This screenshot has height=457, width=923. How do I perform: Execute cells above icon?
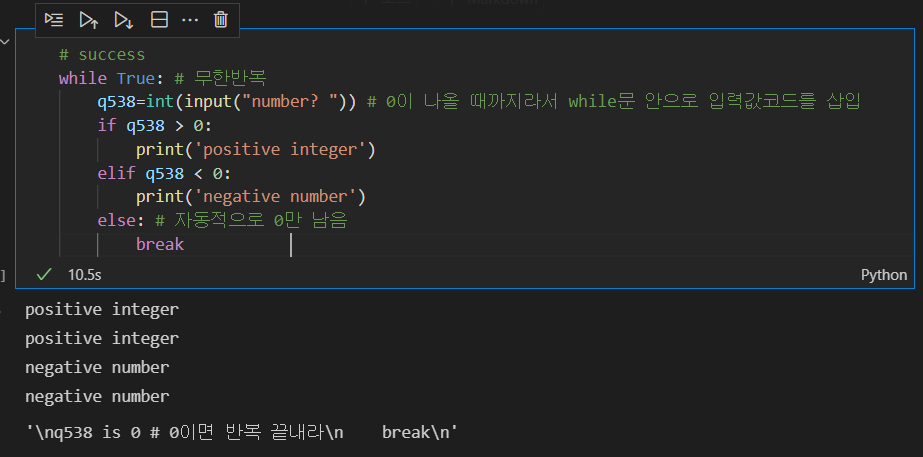(89, 20)
